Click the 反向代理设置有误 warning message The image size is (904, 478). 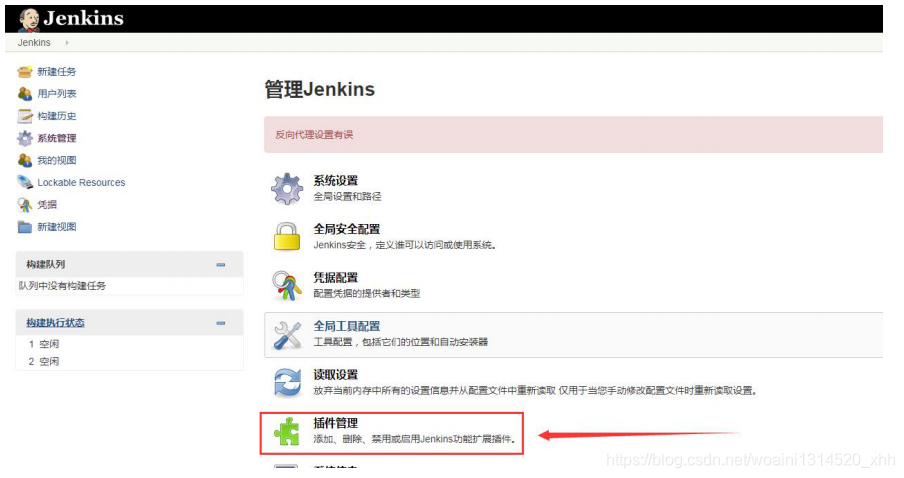pos(314,135)
